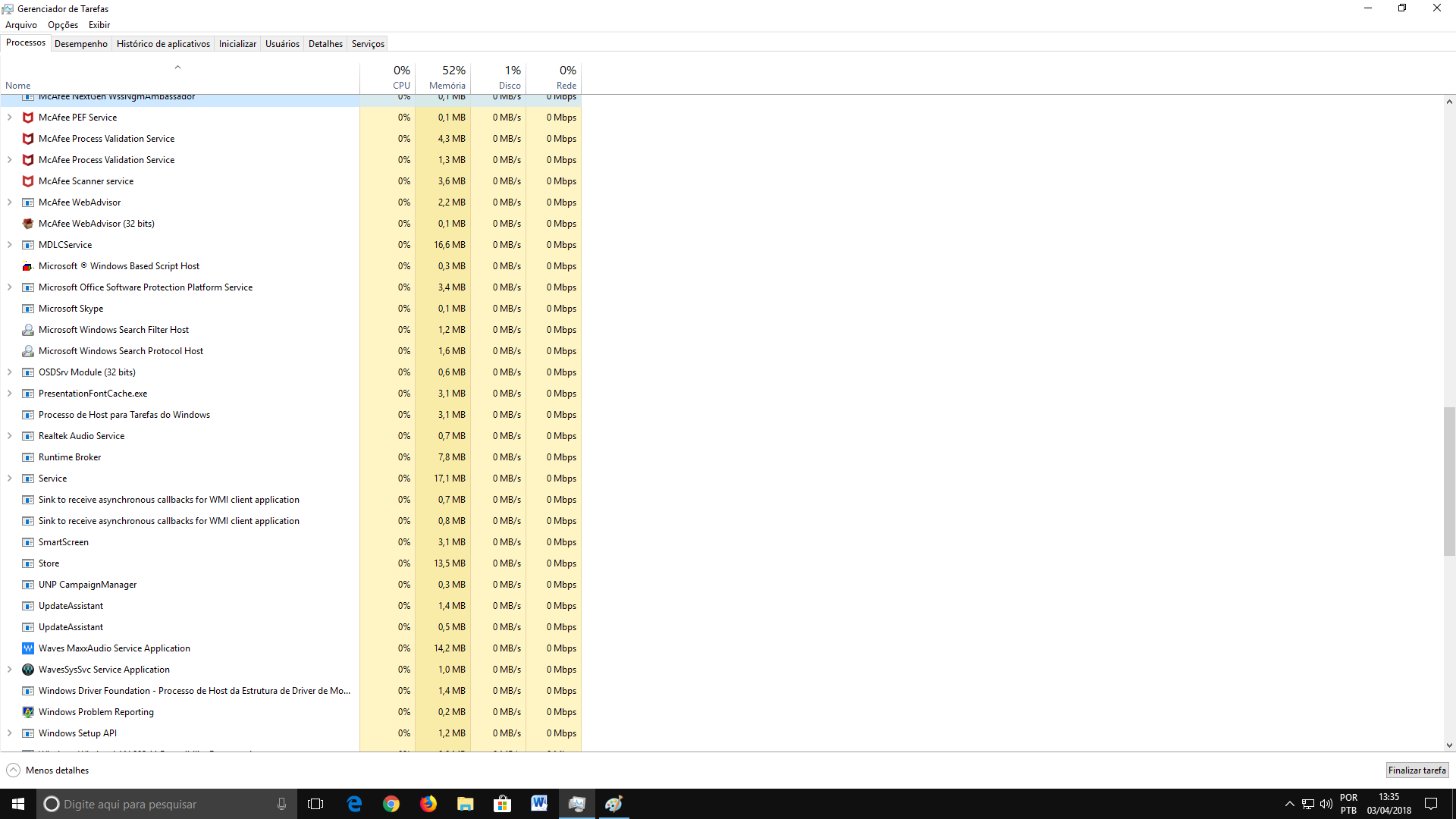Open Word from the taskbar

pyautogui.click(x=539, y=804)
